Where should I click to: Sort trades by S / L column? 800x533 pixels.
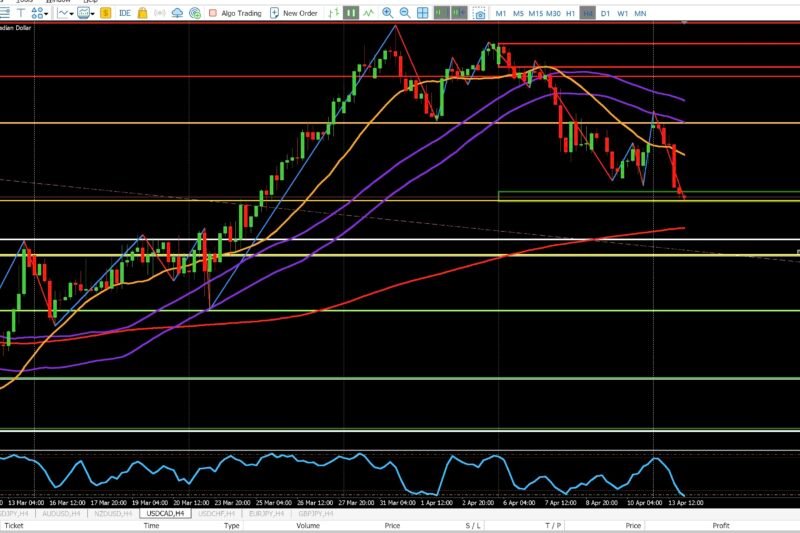[x=473, y=526]
